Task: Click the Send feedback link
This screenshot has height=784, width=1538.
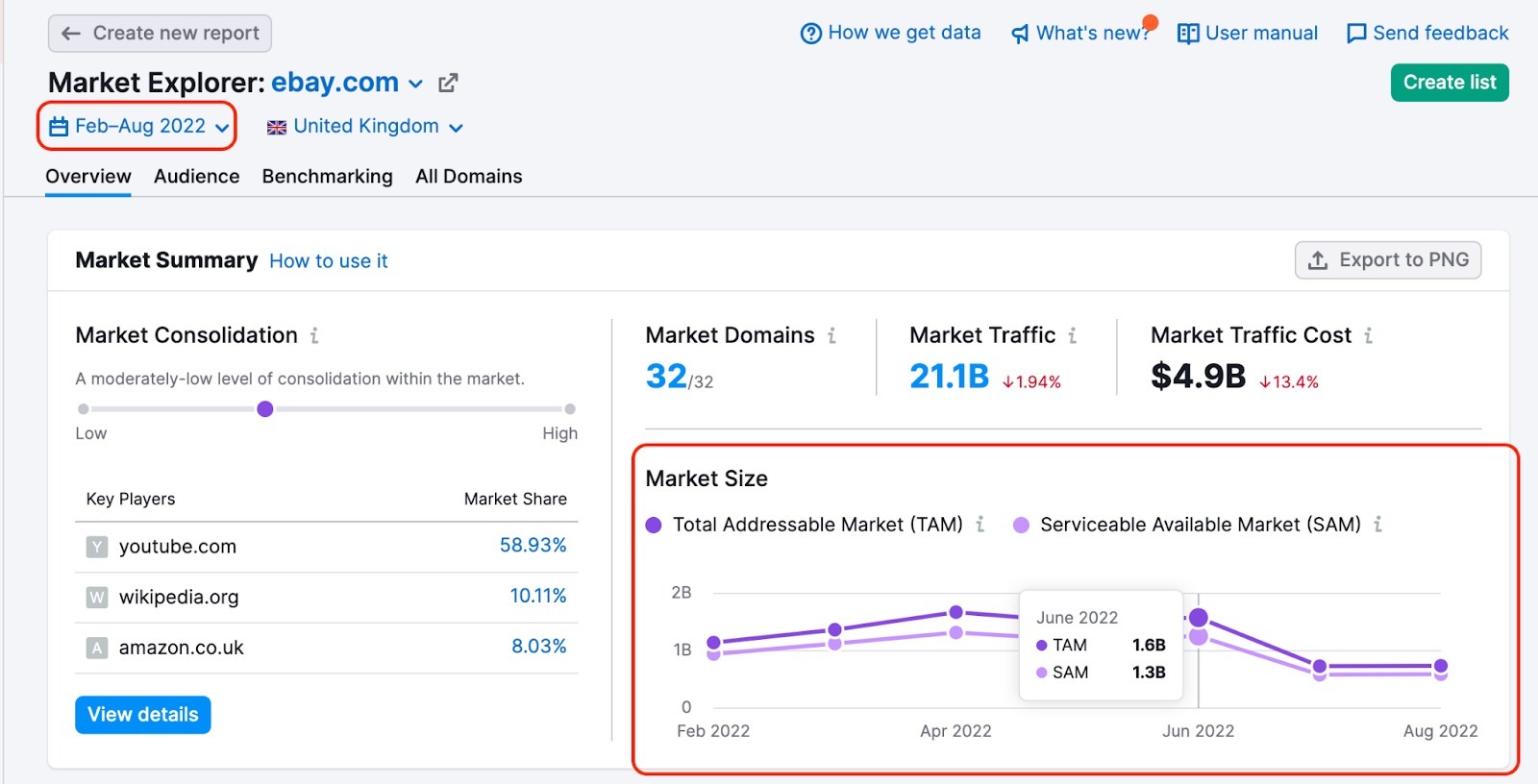Action: coord(1427,33)
